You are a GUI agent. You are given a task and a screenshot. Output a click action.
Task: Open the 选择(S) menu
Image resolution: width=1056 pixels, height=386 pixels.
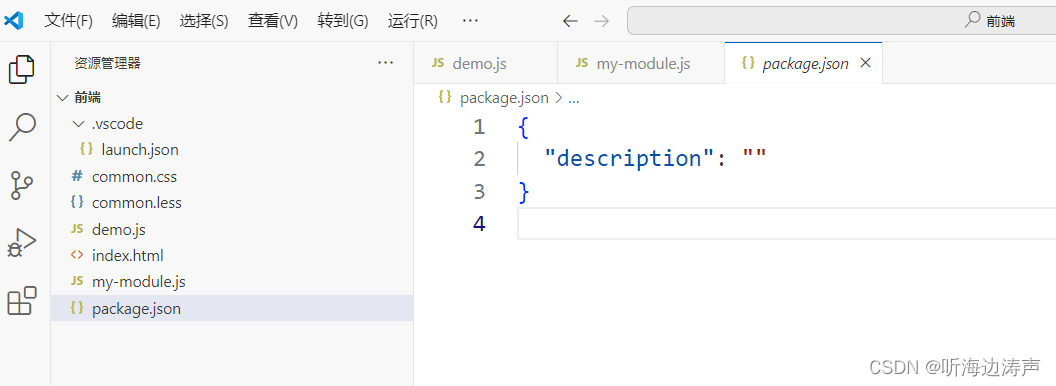coord(204,21)
